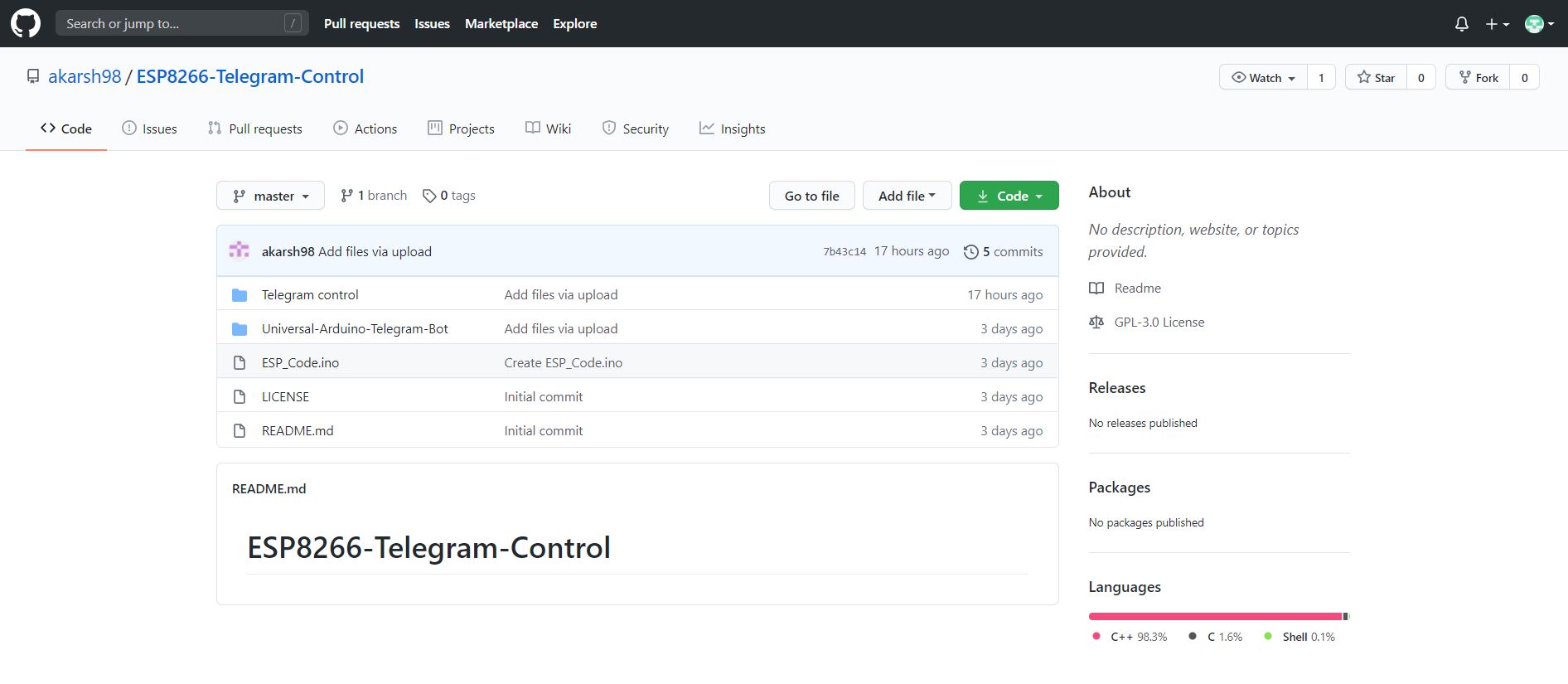The image size is (1568, 684).
Task: View the 1 branch link
Action: pyautogui.click(x=374, y=196)
